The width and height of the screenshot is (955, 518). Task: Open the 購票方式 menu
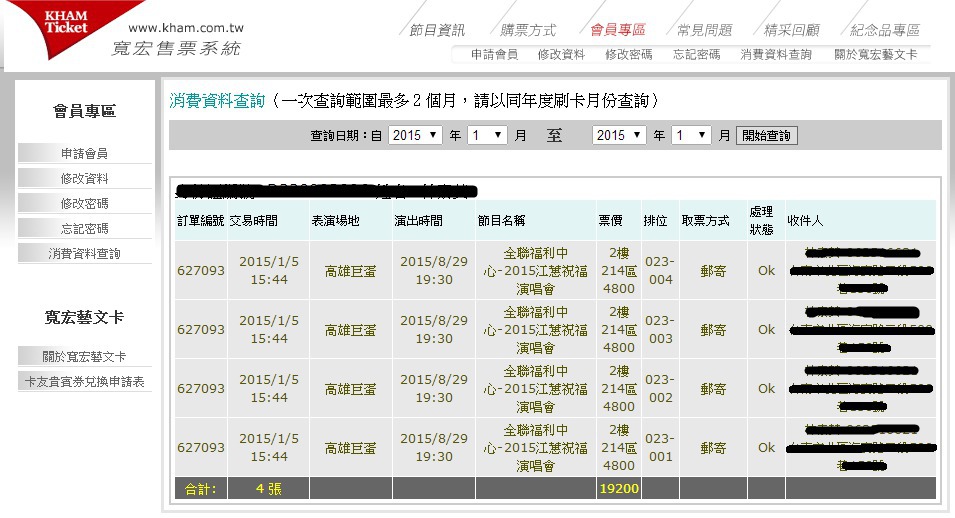(528, 30)
